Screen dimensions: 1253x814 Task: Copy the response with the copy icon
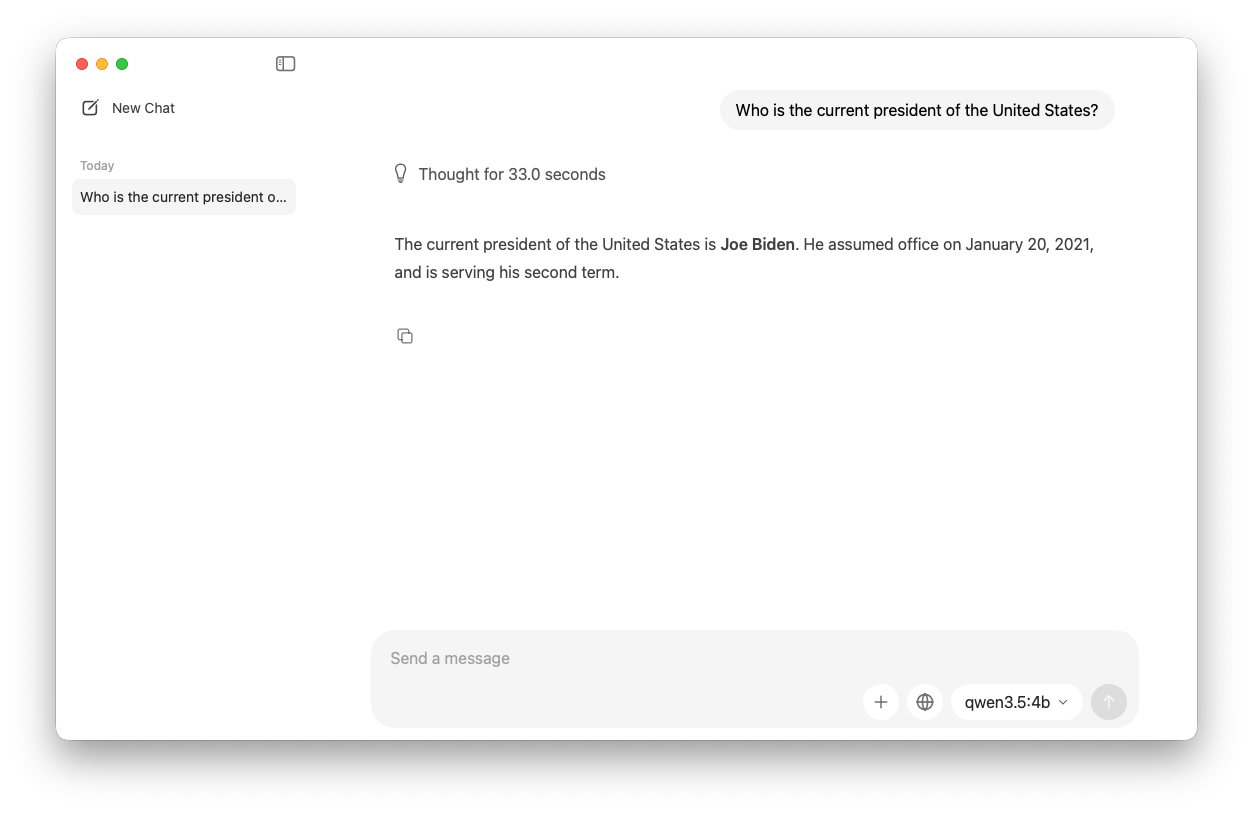click(x=405, y=336)
